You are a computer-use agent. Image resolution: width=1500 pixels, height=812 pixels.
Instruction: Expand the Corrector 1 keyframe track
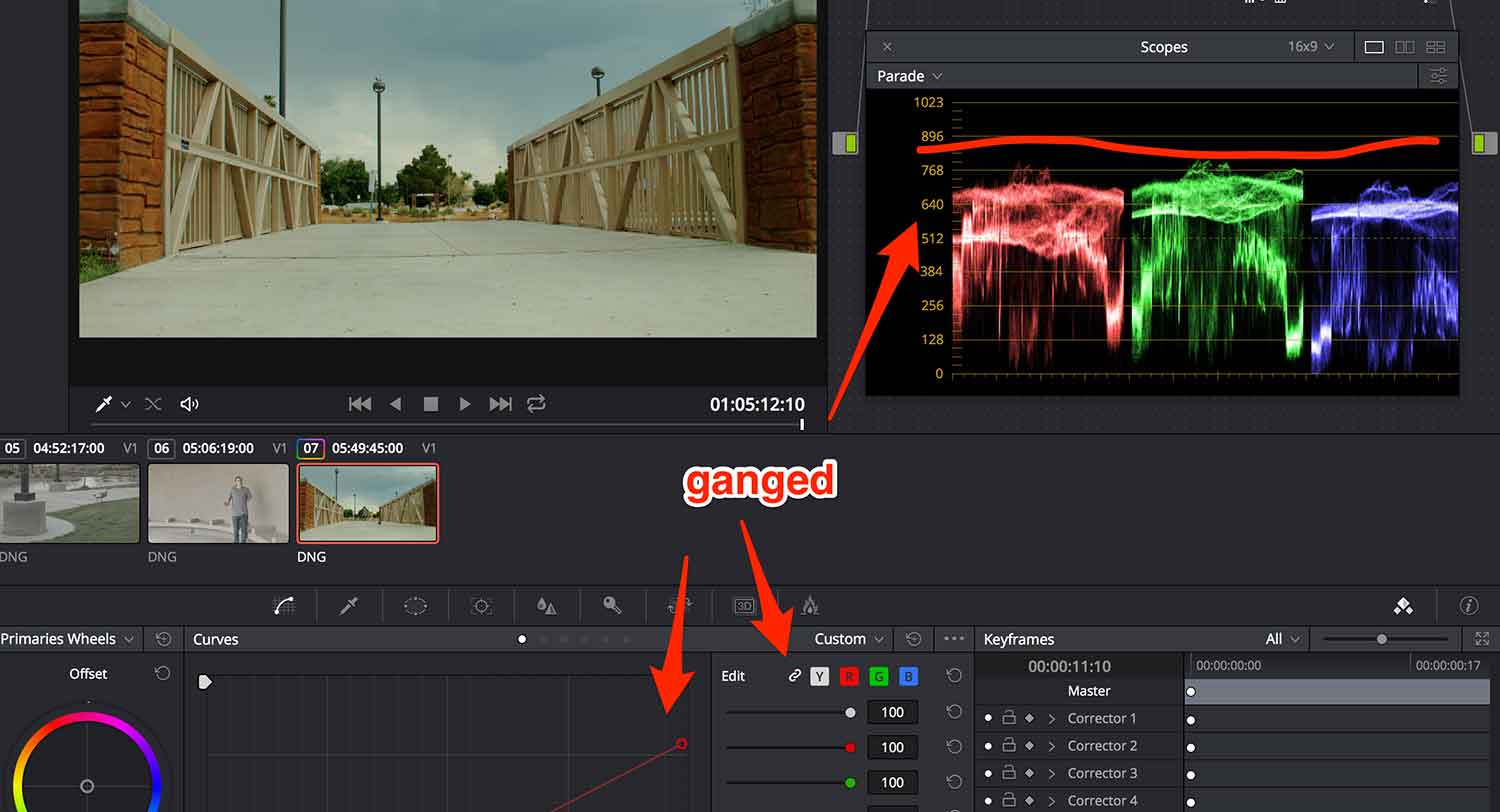(x=1052, y=718)
